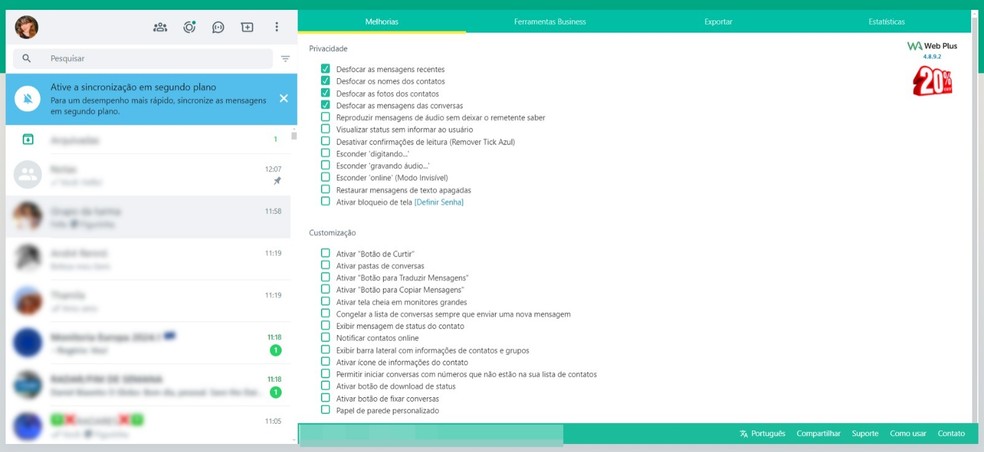Click the New chat icon
Screen dimensions: 984x452
coord(247,27)
